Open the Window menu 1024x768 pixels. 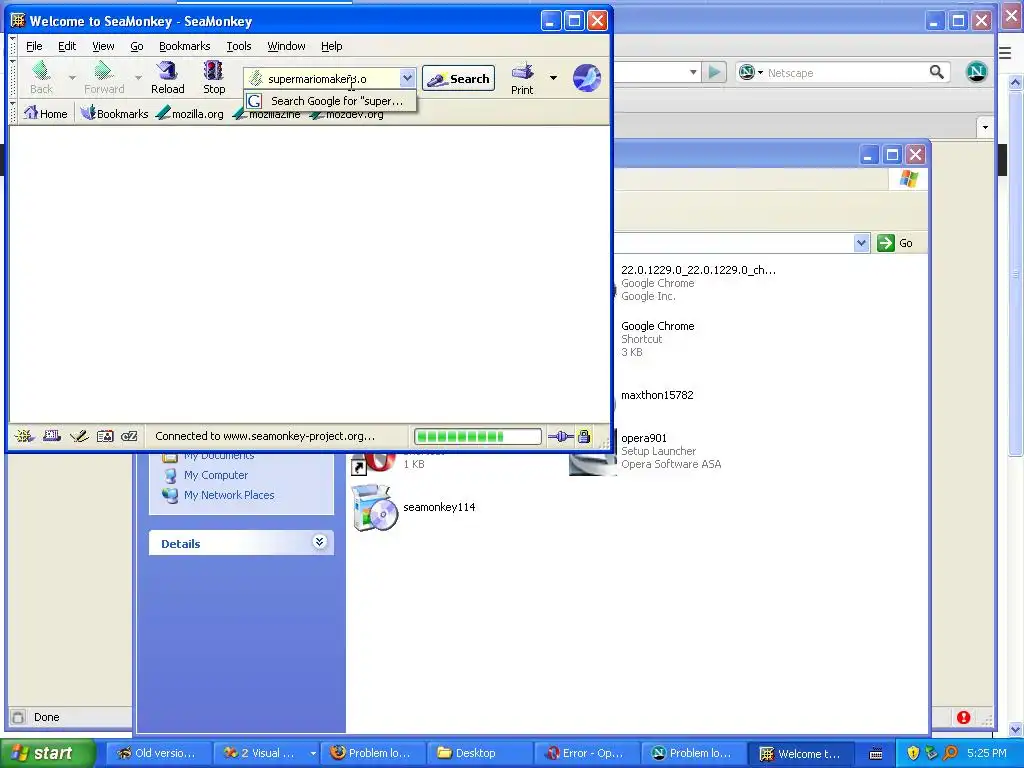tap(286, 46)
